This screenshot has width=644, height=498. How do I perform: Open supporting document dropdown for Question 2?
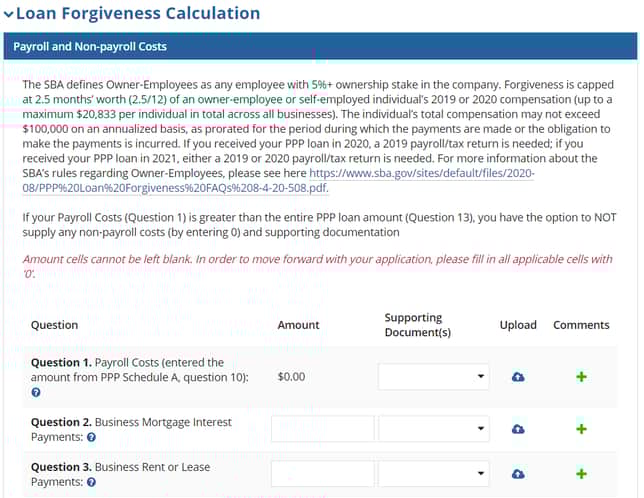[433, 429]
